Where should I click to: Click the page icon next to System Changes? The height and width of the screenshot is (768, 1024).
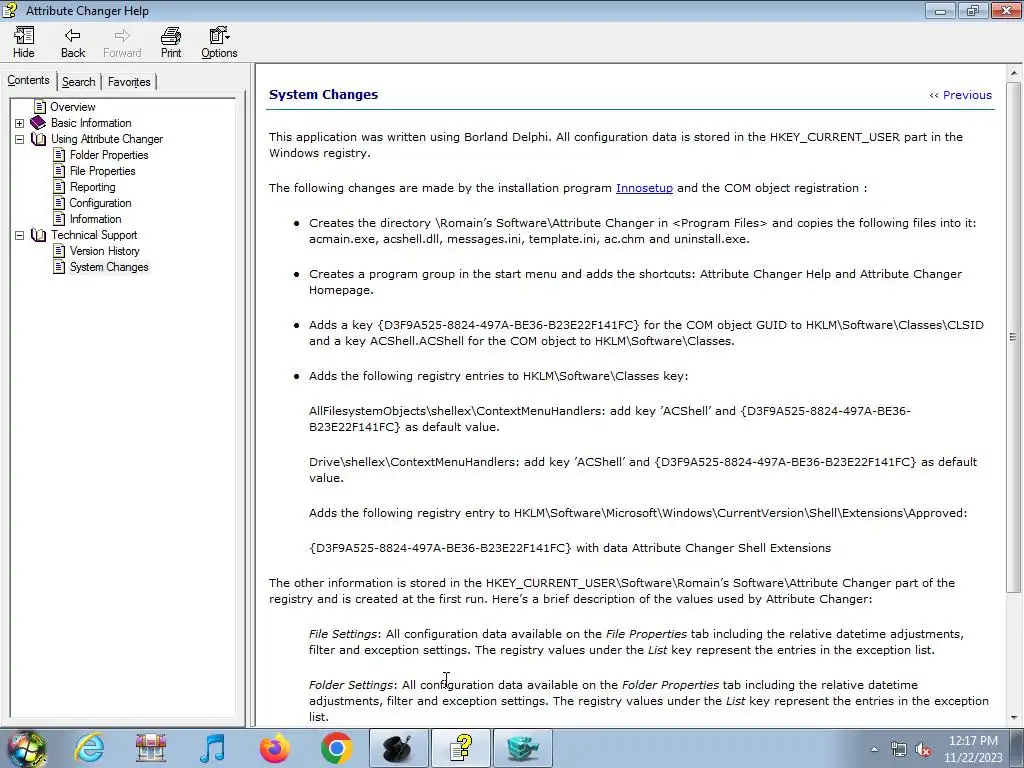tap(59, 267)
